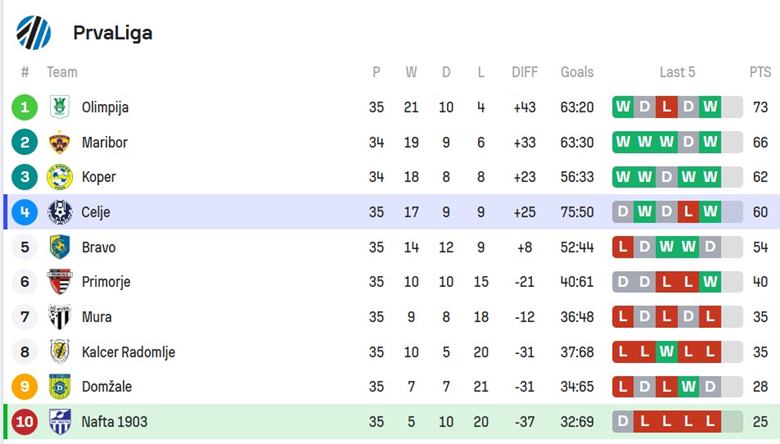Select the Nafta 1903 team badge
The image size is (780, 444).
tap(60, 422)
